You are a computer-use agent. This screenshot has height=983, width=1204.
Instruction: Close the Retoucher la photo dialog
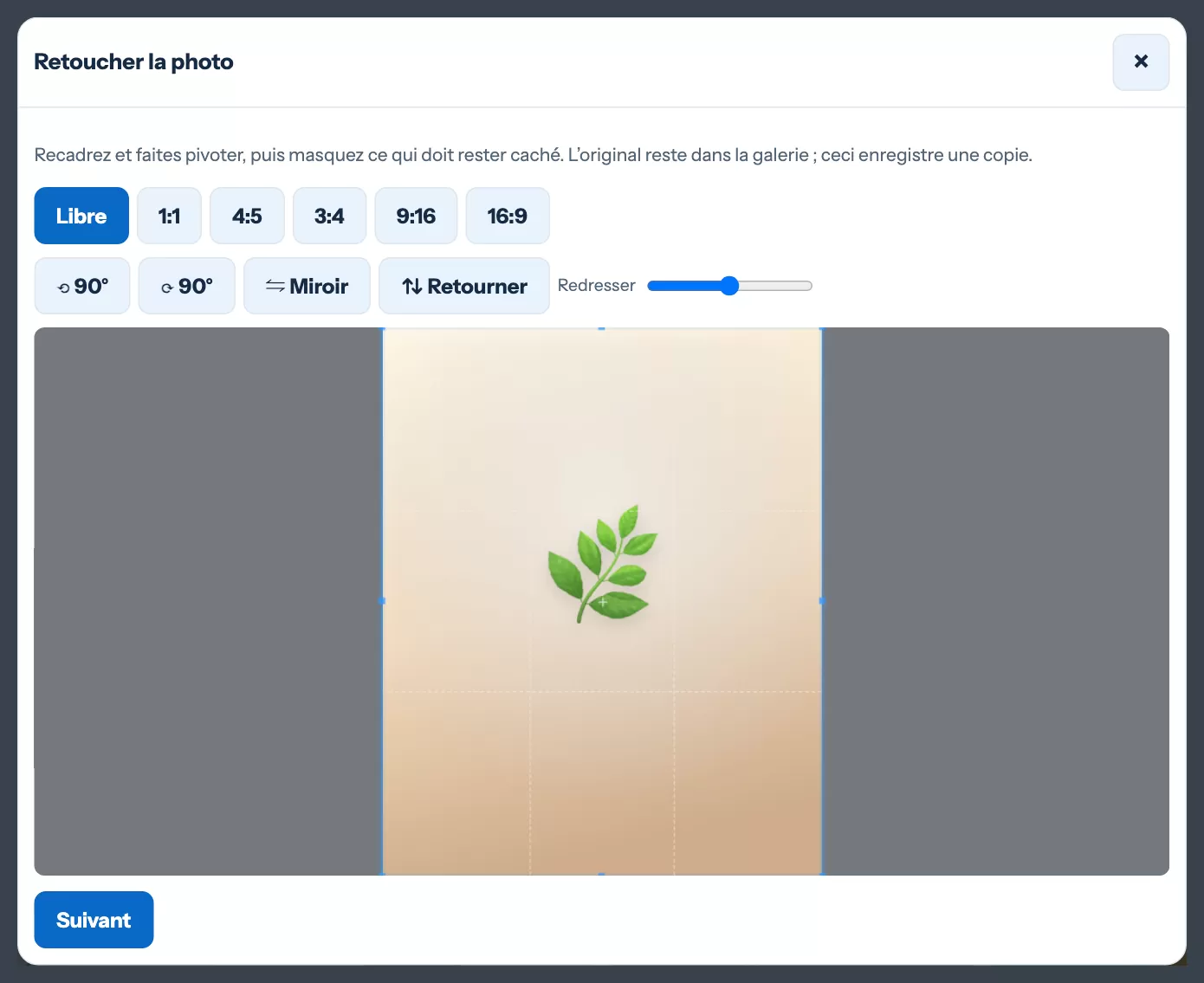pyautogui.click(x=1141, y=61)
